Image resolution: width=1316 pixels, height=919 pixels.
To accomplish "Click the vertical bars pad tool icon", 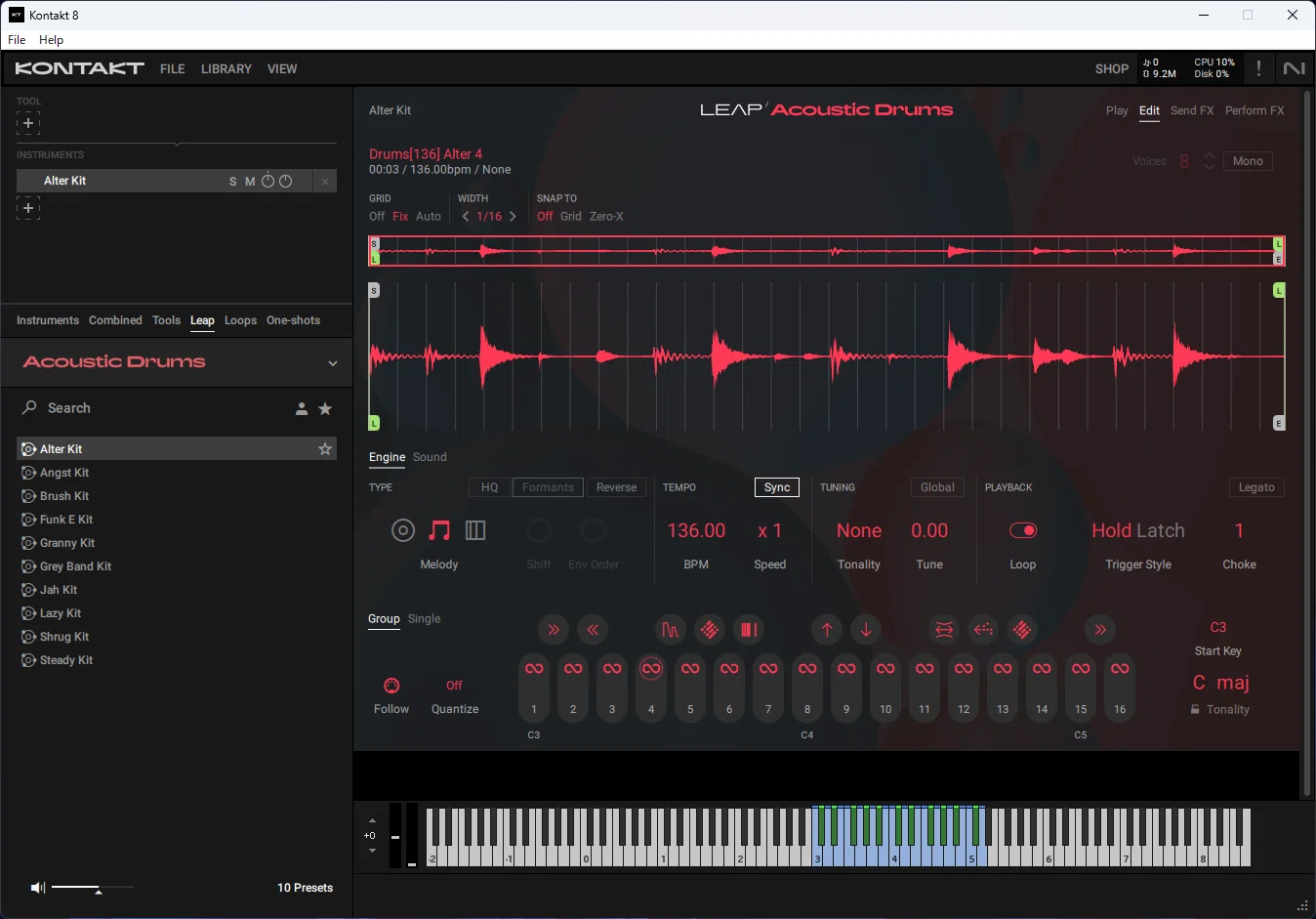I will pyautogui.click(x=749, y=630).
